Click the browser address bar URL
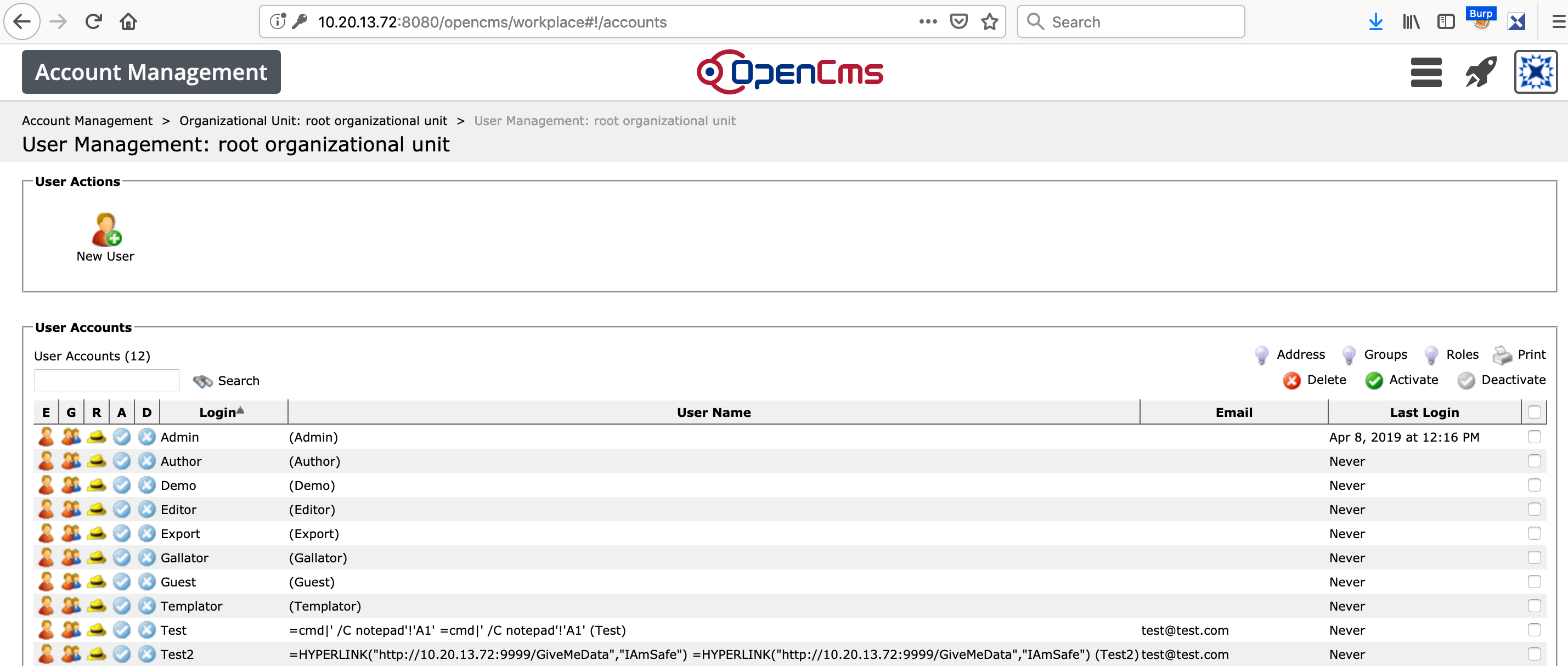This screenshot has width=1568, height=666. coord(492,22)
